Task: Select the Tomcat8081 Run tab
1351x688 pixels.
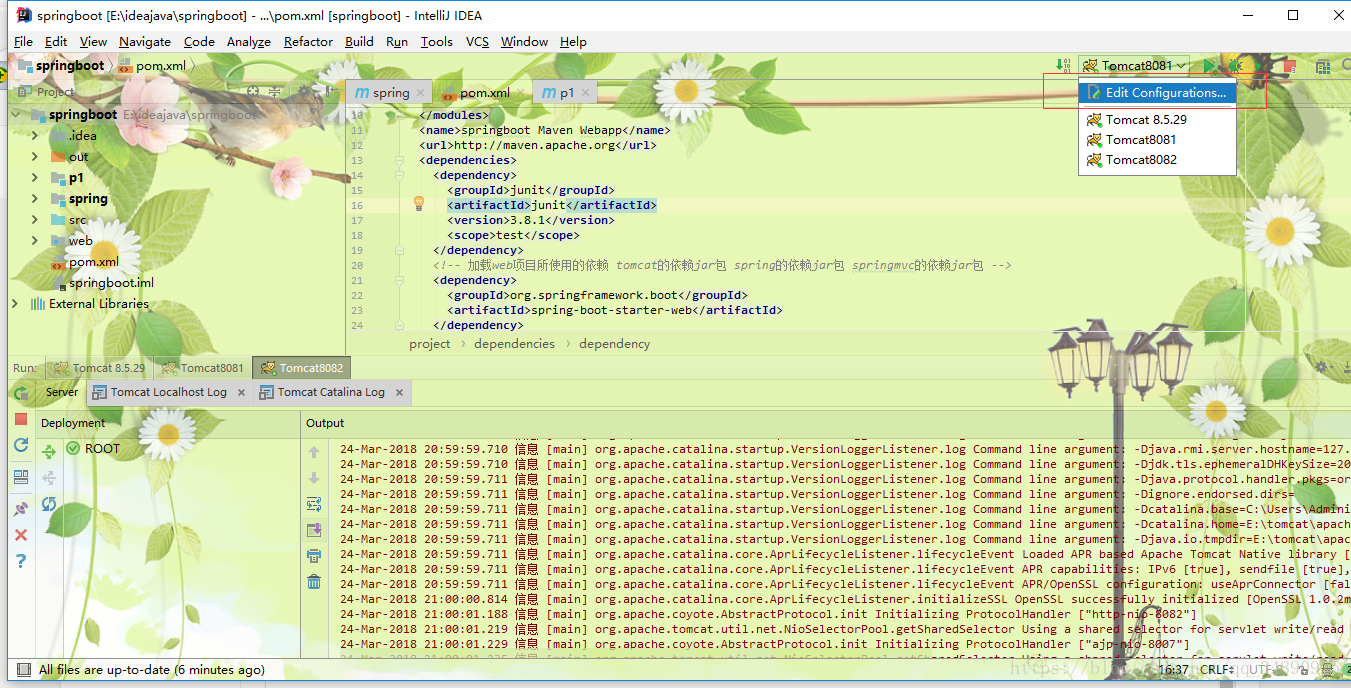Action: 202,368
